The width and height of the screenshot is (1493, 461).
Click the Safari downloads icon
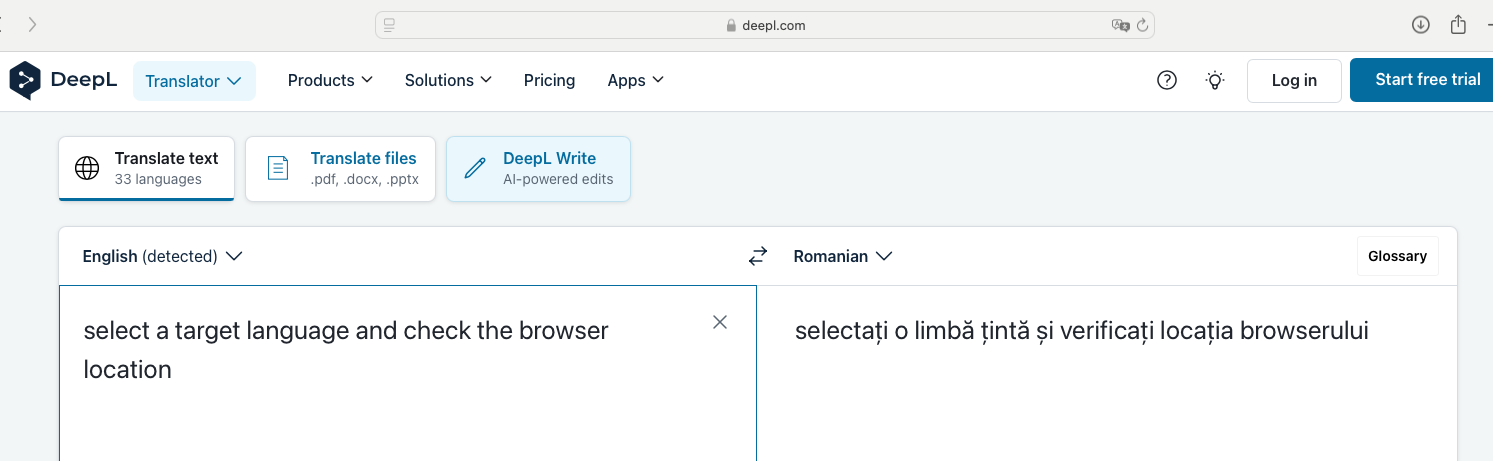coord(1420,25)
